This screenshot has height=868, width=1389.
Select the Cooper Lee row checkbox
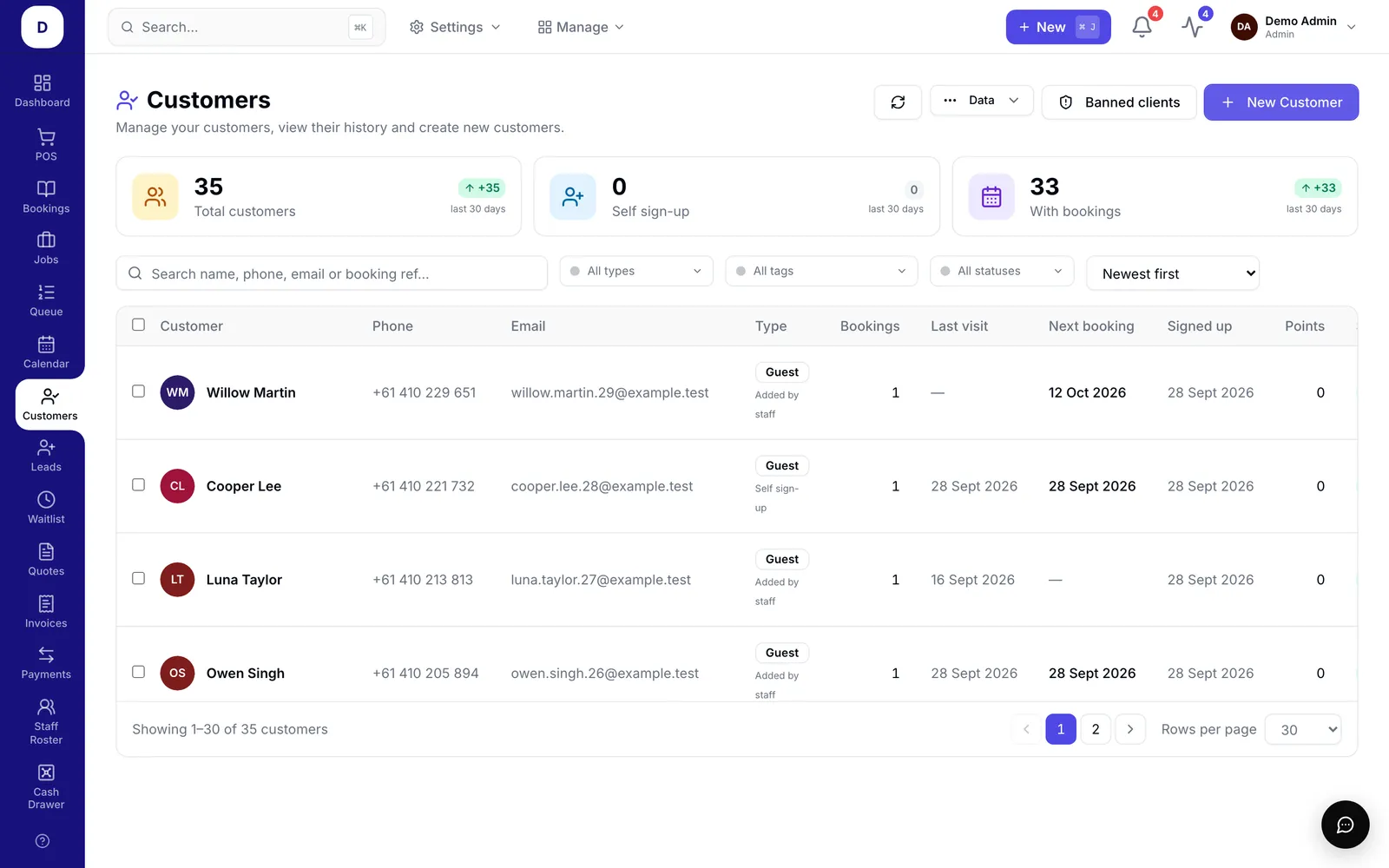coord(138,485)
